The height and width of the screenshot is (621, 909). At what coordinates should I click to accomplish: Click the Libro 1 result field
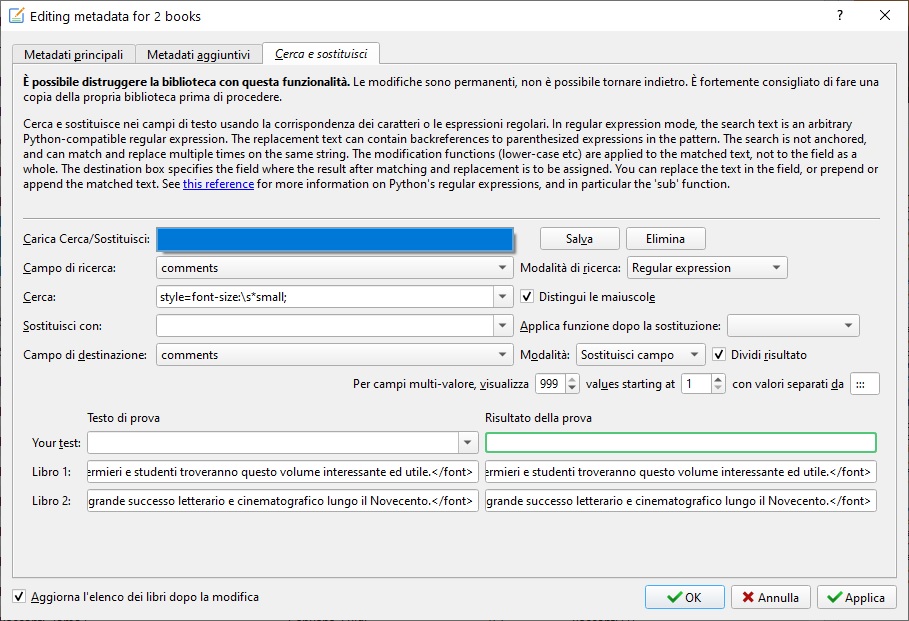tap(681, 472)
